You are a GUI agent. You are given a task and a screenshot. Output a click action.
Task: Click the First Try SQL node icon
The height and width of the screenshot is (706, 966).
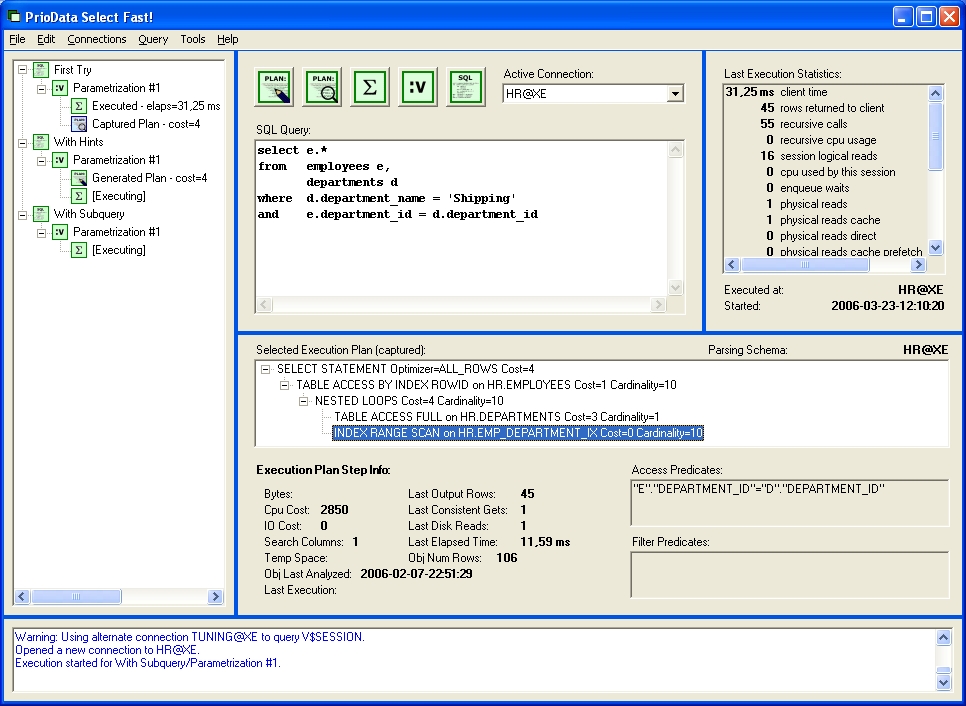pyautogui.click(x=41, y=70)
